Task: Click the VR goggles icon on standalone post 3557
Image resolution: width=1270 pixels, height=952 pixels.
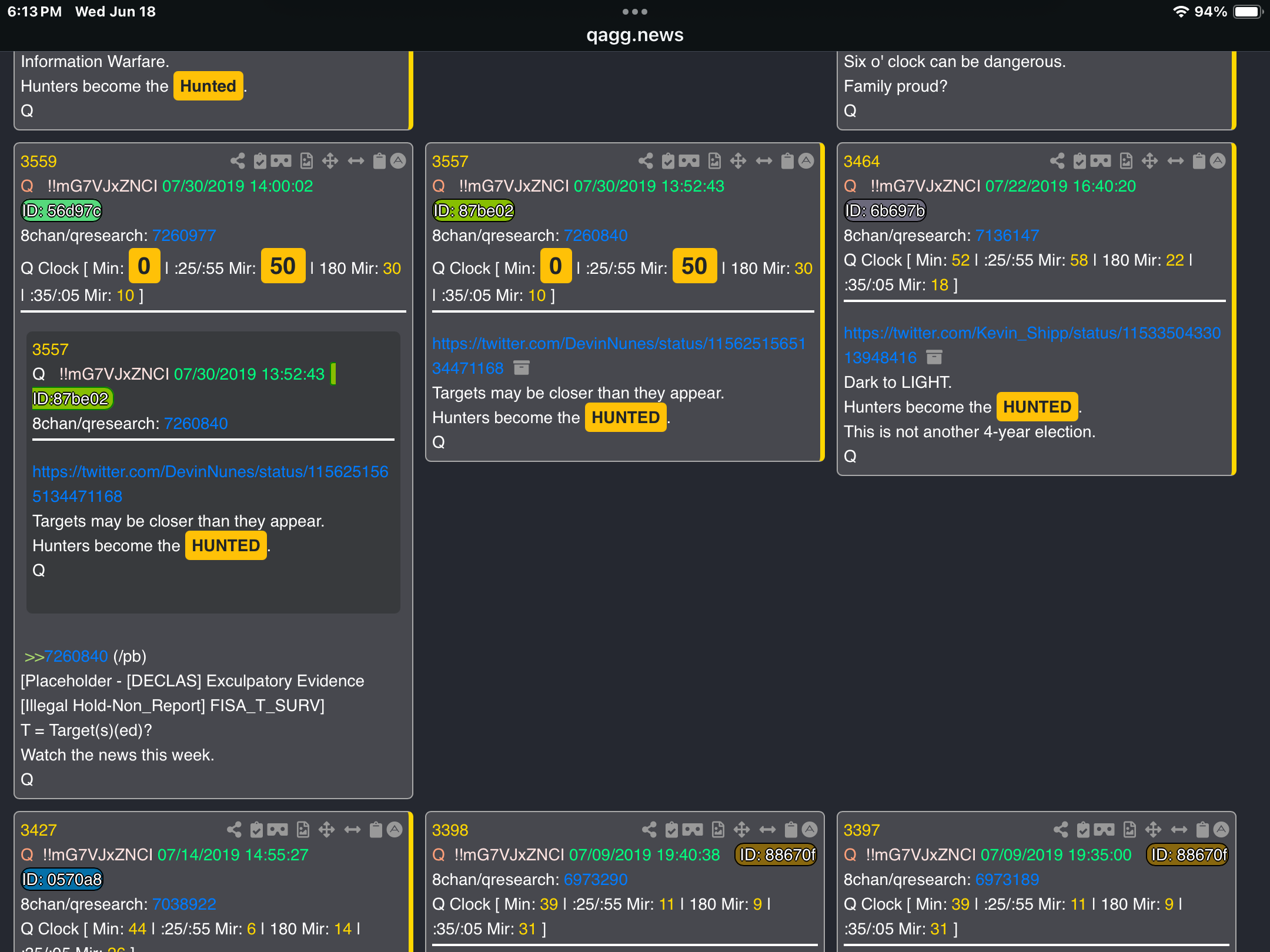Action: (x=689, y=161)
